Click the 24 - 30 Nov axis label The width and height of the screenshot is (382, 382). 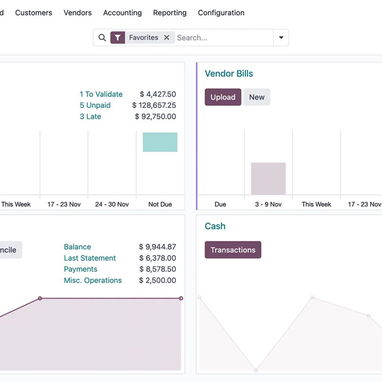coord(112,204)
